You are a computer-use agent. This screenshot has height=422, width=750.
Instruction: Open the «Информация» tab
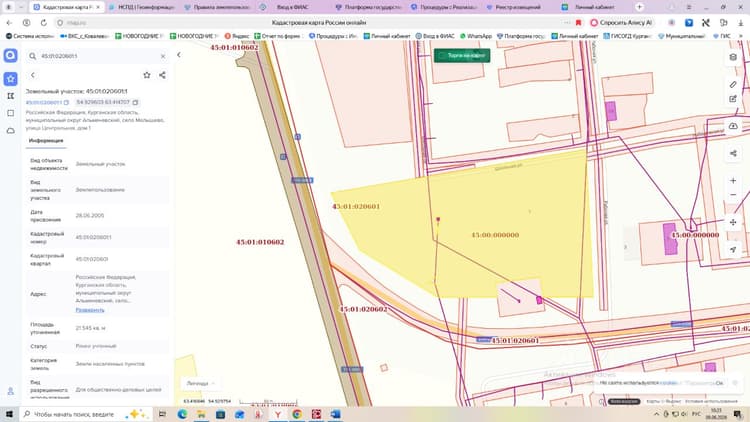point(46,141)
